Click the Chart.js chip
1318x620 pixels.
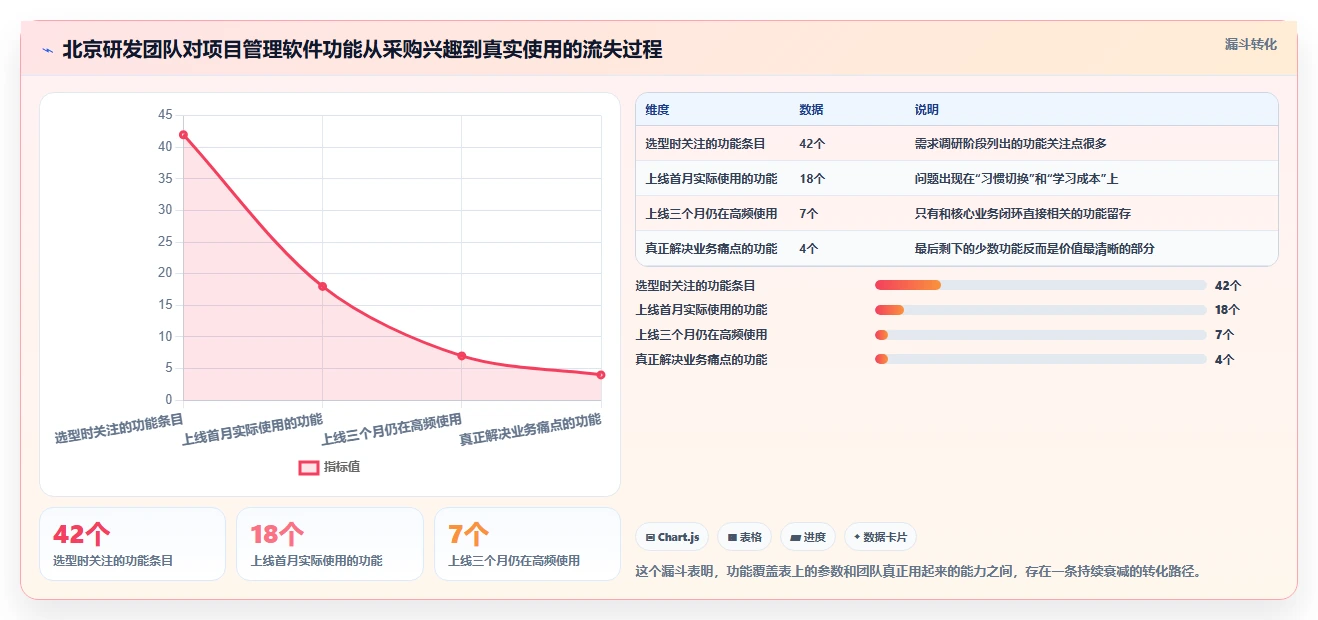(672, 537)
